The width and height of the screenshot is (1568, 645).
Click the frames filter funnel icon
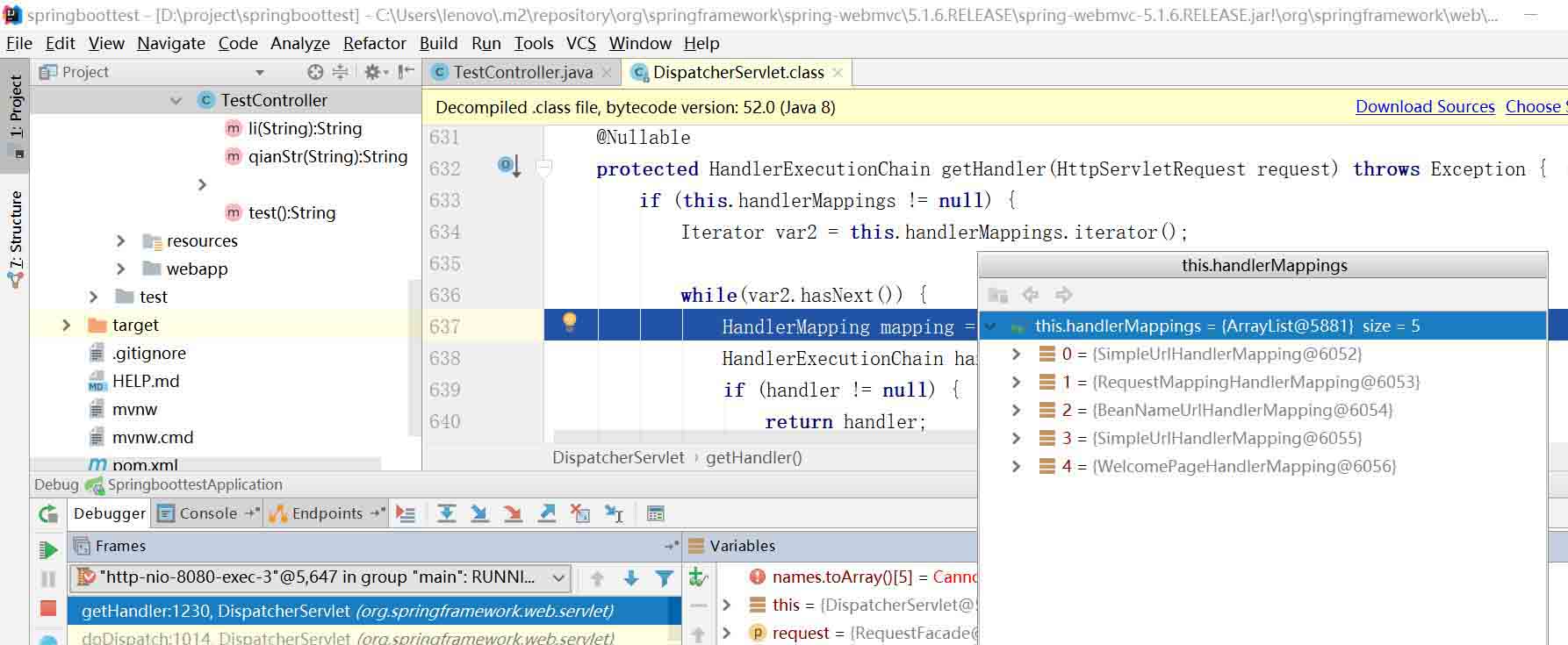665,578
